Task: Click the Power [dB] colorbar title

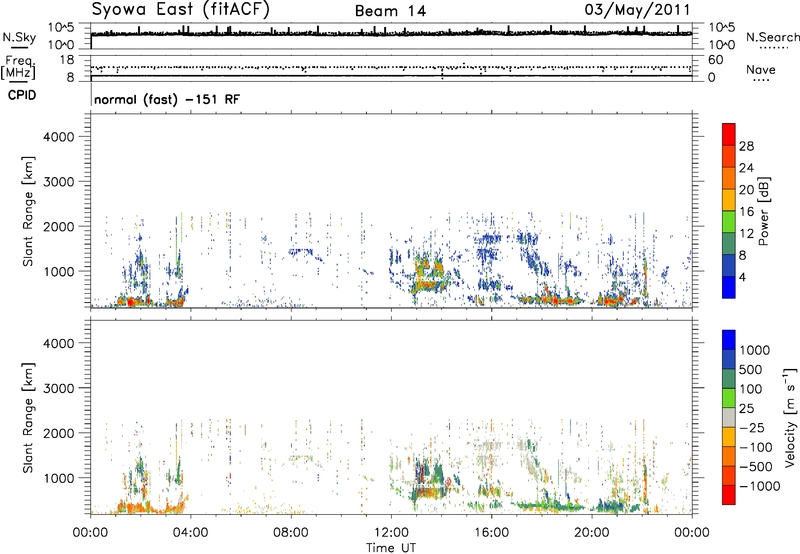Action: pos(763,211)
